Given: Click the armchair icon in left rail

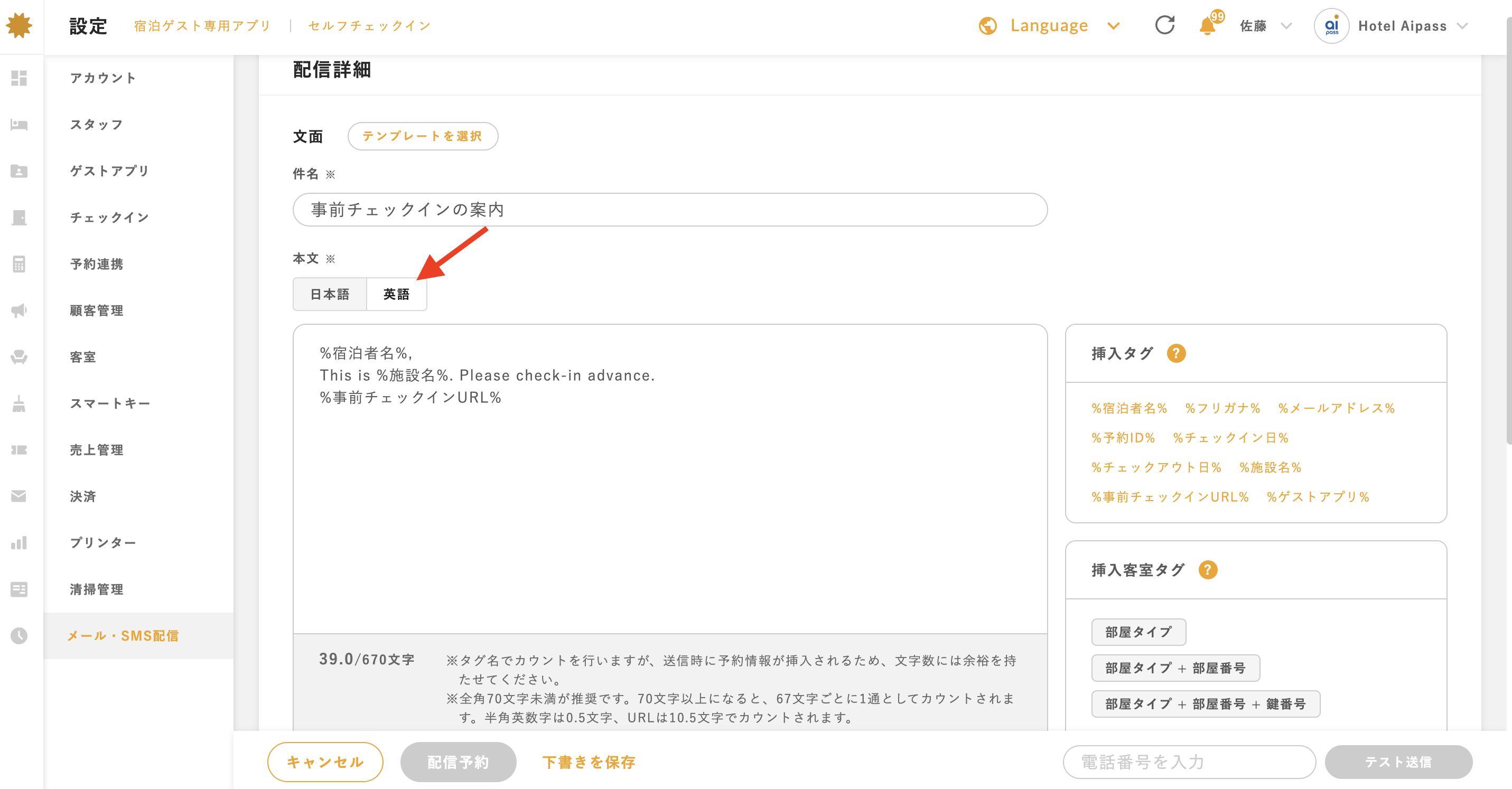Looking at the screenshot, I should tap(19, 356).
